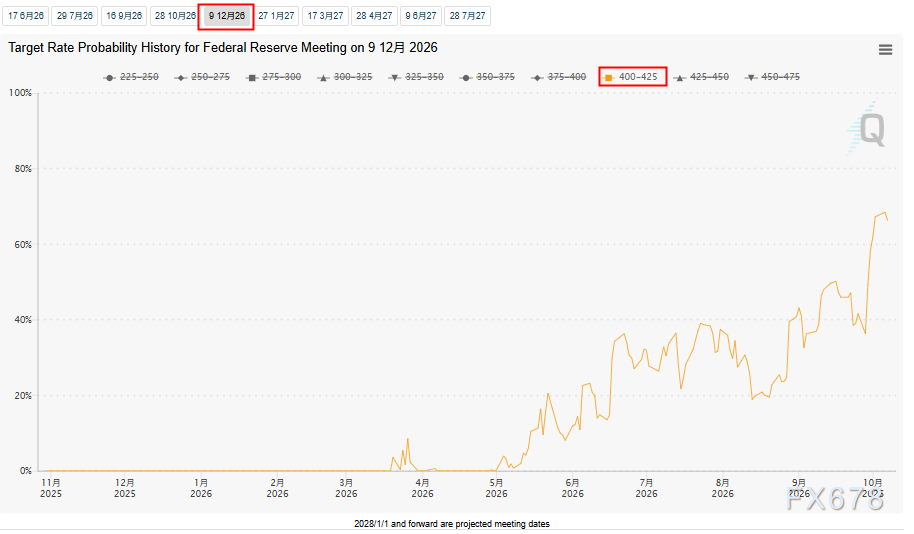Click the 0% y-axis label
914x534 pixels.
click(26, 470)
